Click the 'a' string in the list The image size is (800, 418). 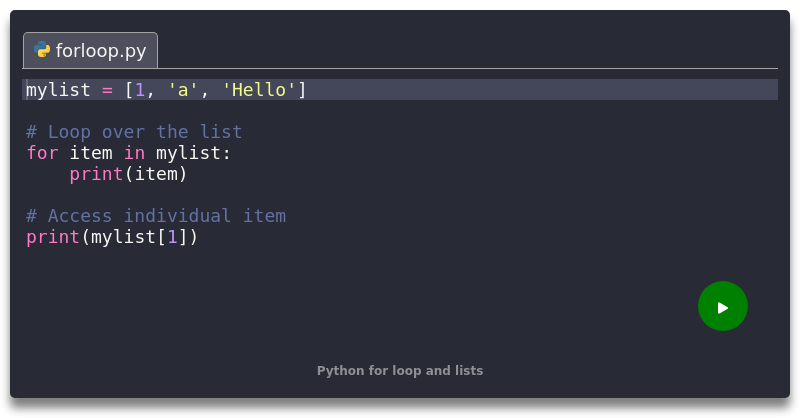[x=183, y=90]
